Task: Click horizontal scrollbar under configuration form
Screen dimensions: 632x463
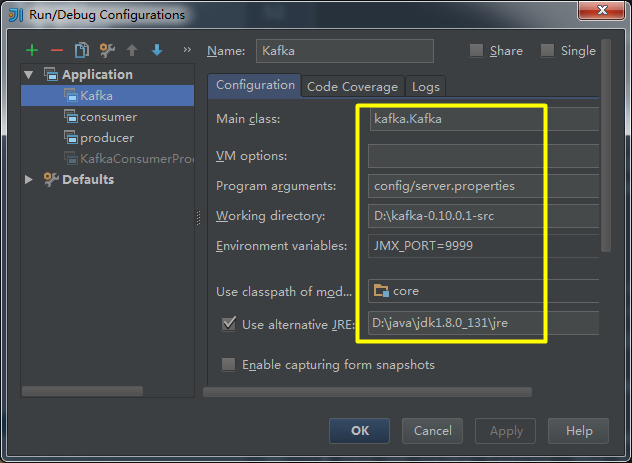Action: 368,392
